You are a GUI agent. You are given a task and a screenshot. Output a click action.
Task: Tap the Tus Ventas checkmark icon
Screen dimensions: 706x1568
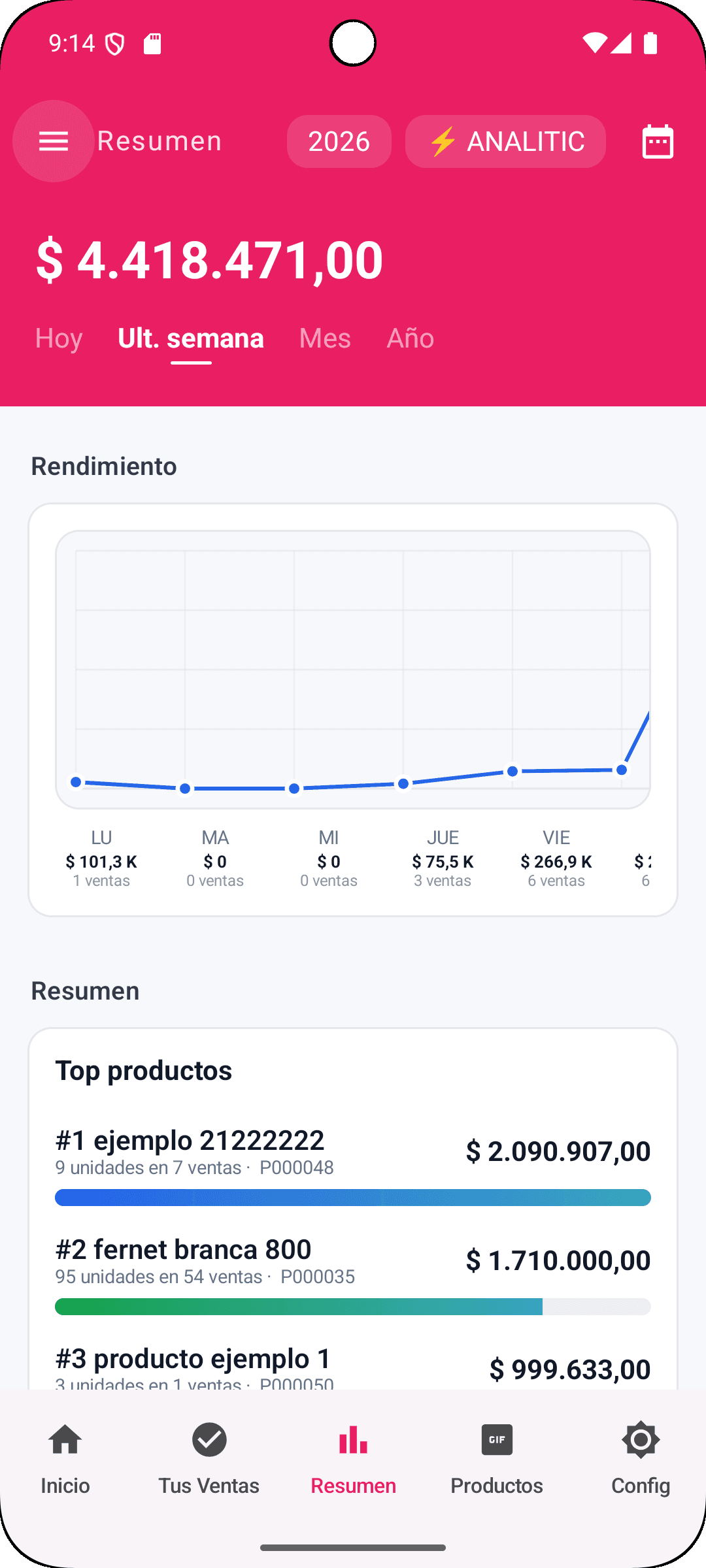click(x=209, y=1440)
